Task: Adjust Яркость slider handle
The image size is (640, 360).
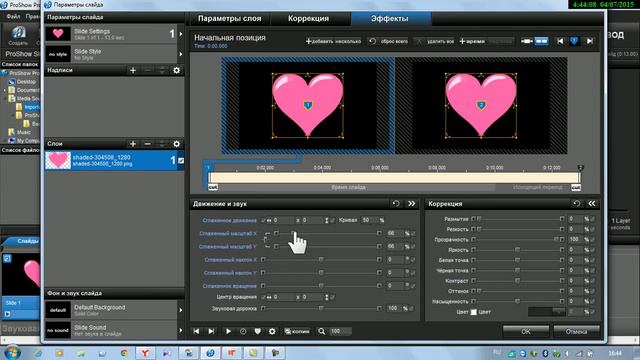Action: click(518, 250)
